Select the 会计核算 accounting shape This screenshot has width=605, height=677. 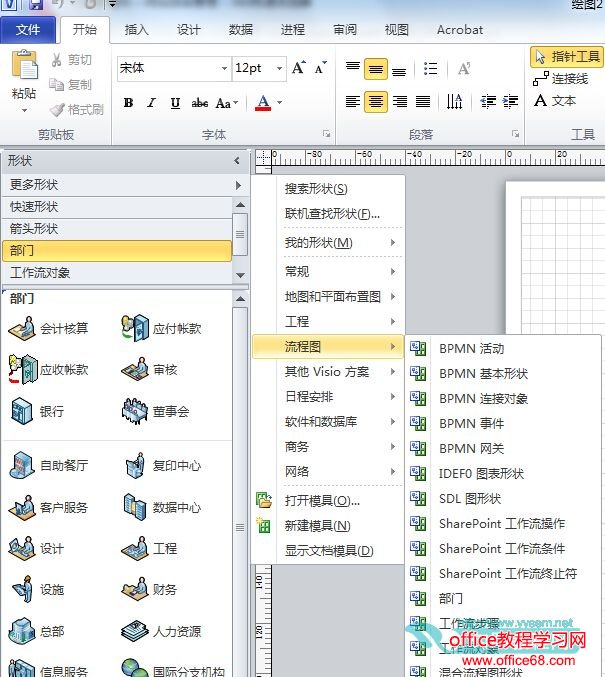pos(48,329)
